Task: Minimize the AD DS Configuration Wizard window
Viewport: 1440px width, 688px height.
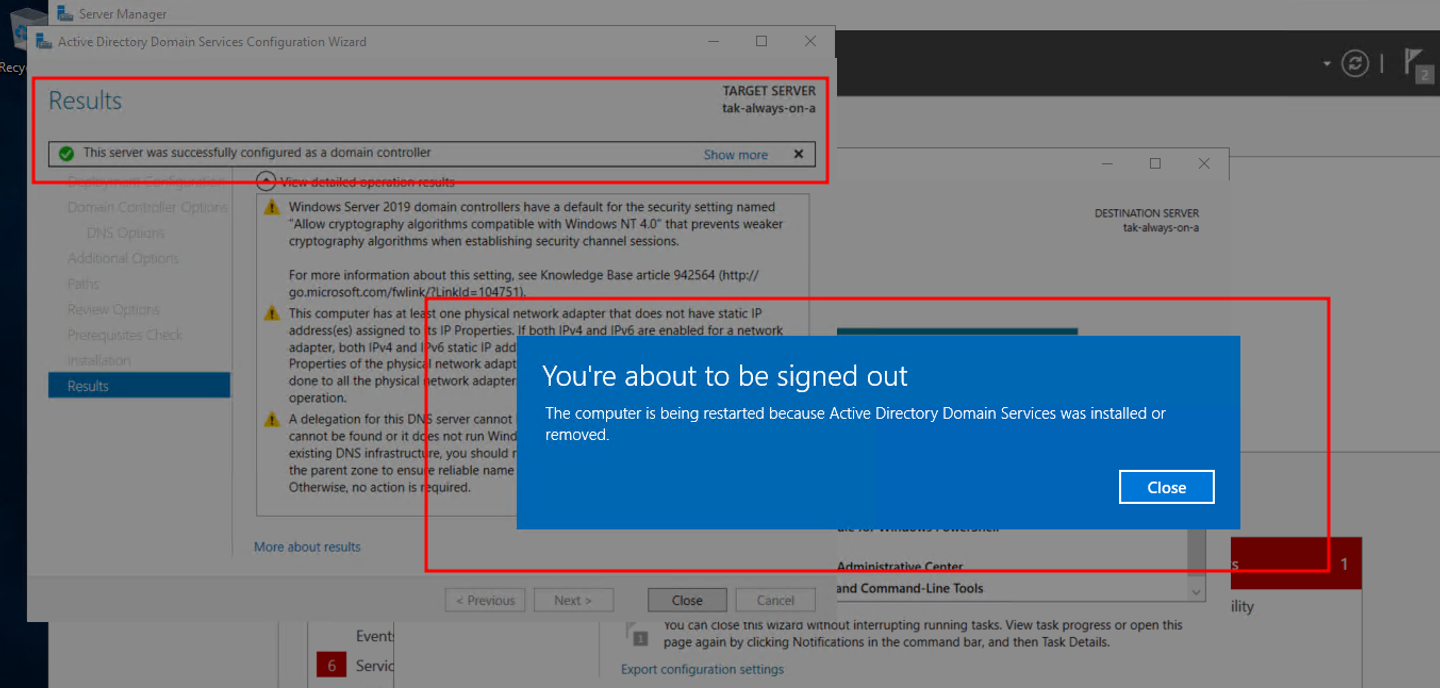Action: [x=714, y=41]
